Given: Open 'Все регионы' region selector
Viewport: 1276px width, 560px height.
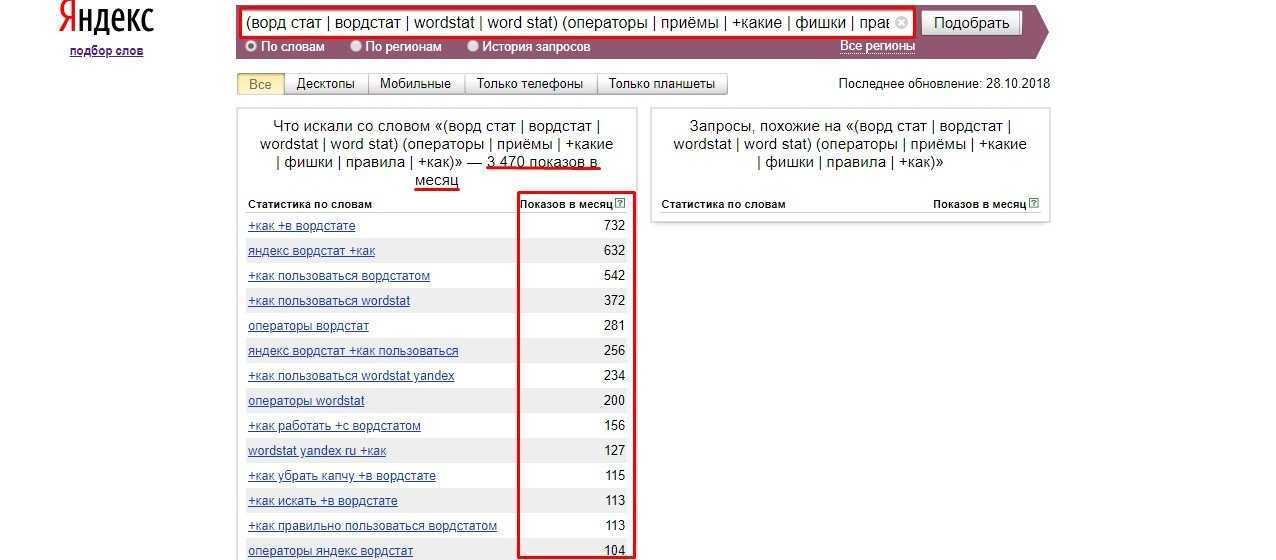Looking at the screenshot, I should [x=877, y=46].
